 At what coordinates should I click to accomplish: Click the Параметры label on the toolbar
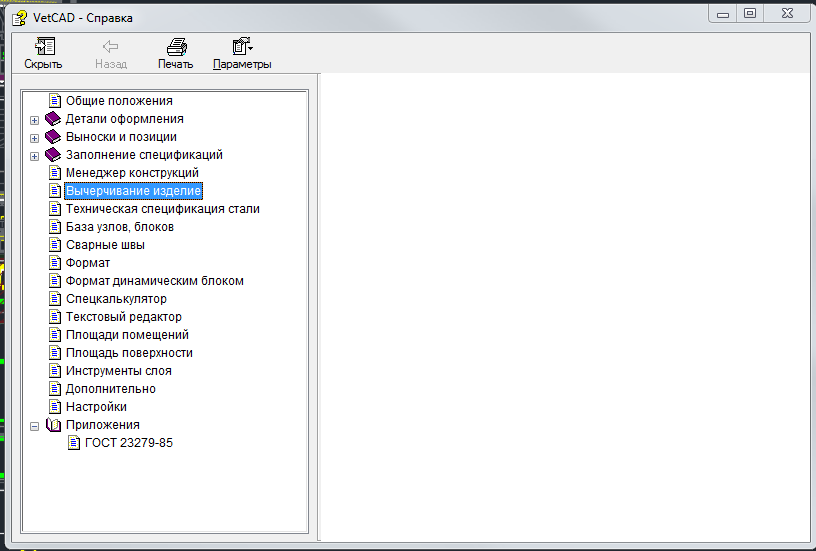[242, 64]
